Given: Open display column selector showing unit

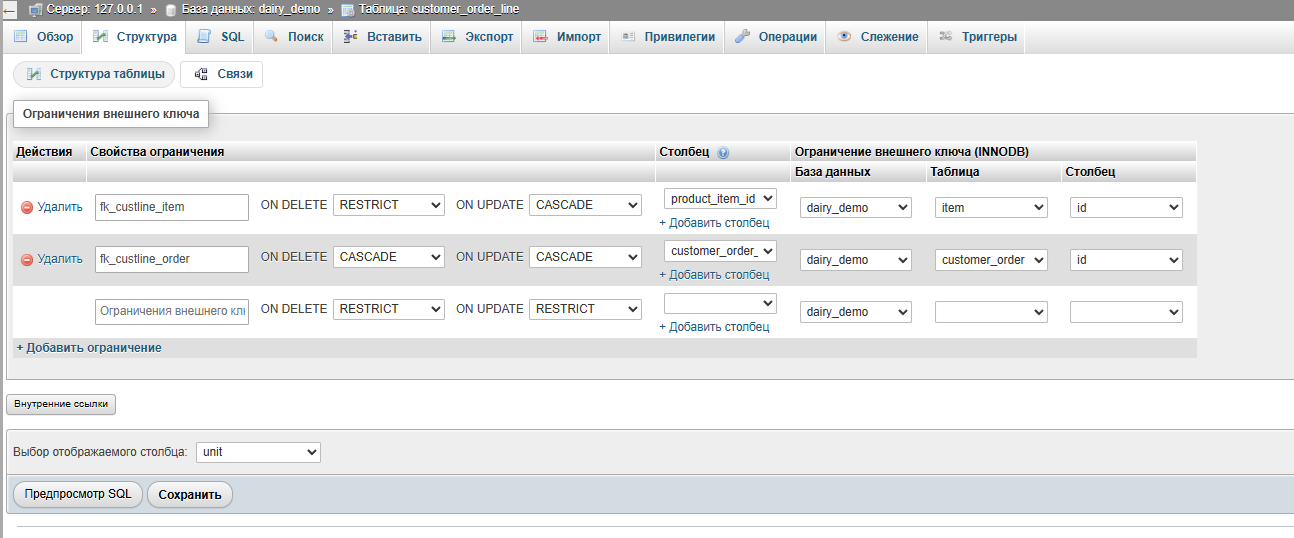Looking at the screenshot, I should click(258, 452).
